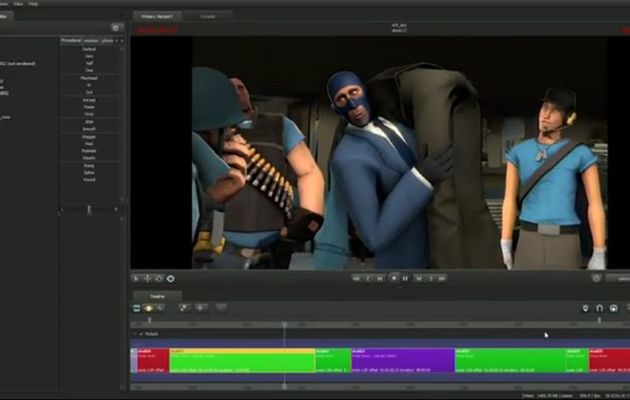Viewport: 630px width, 400px height.
Task: Switch to the Clip Editor mode
Action: click(x=137, y=308)
